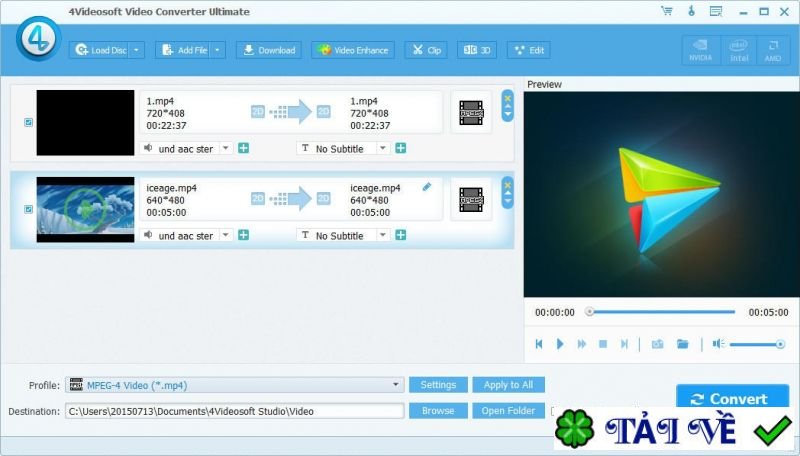The width and height of the screenshot is (800, 456).
Task: Jump to previous in preview
Action: click(539, 344)
